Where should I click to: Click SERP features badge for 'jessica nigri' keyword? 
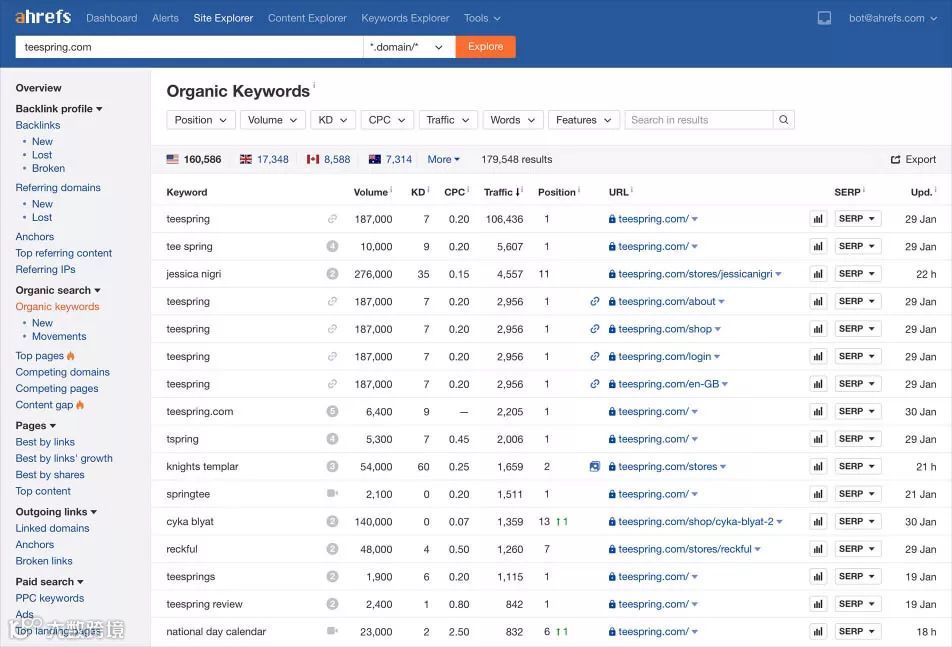click(332, 274)
